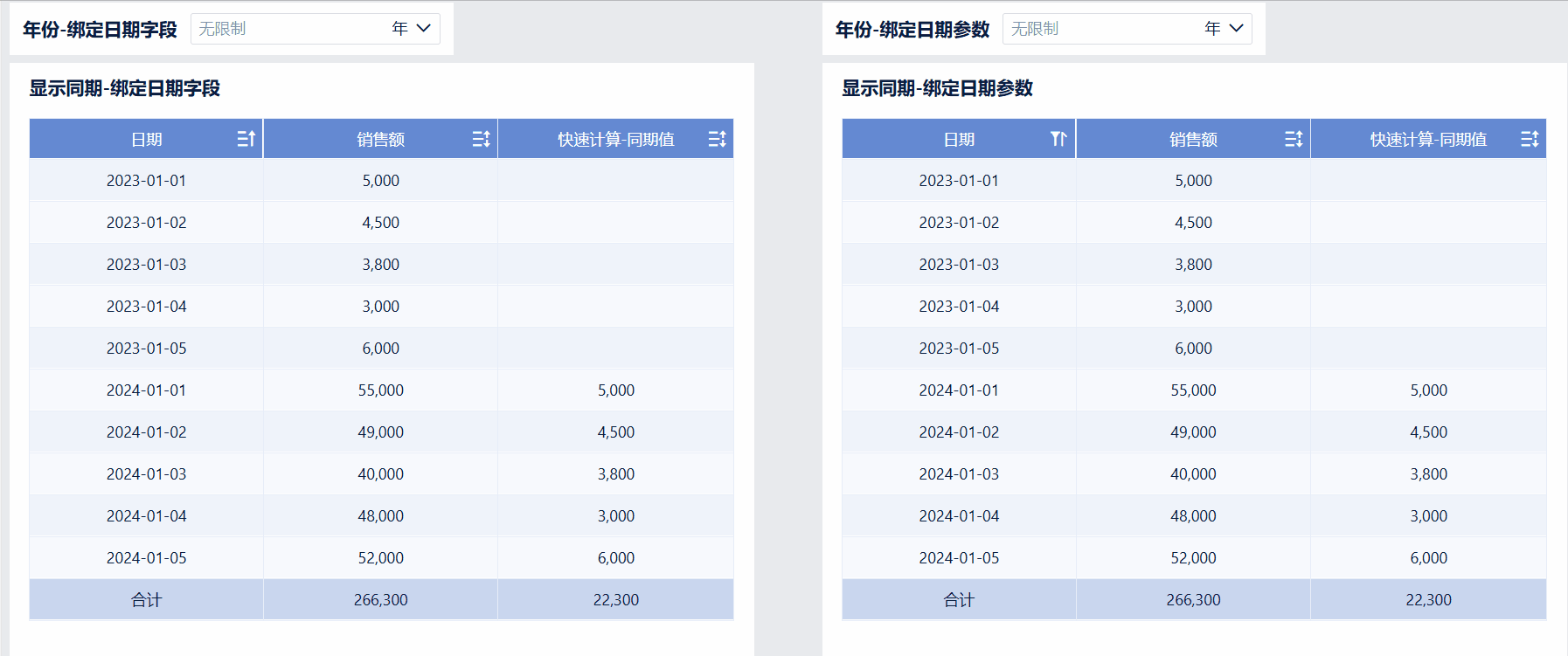This screenshot has width=1568, height=656.
Task: Select 2024-01-02 date cell in 绑定日期参数 table
Action: [x=959, y=432]
